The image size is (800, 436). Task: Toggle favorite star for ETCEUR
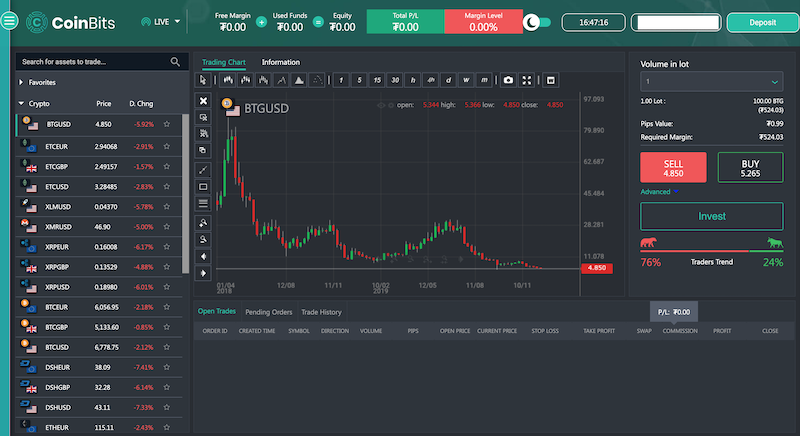[167, 146]
